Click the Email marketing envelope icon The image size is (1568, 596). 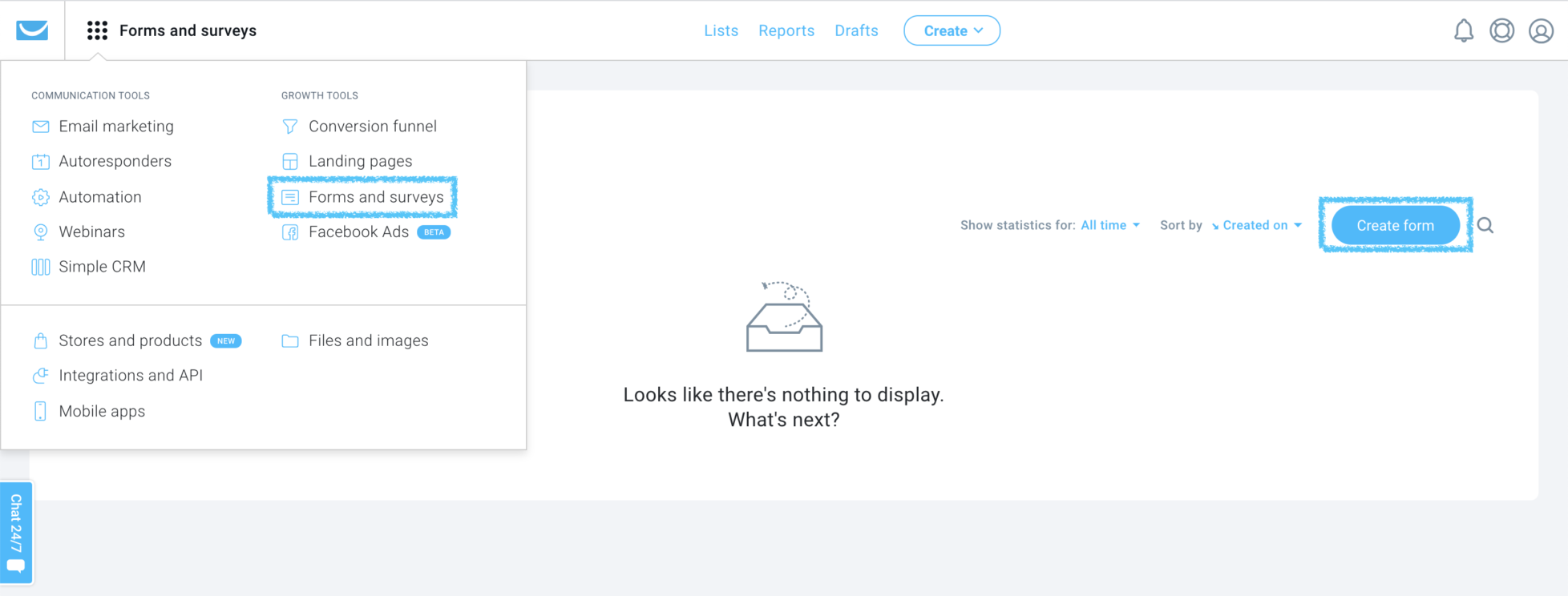point(41,127)
